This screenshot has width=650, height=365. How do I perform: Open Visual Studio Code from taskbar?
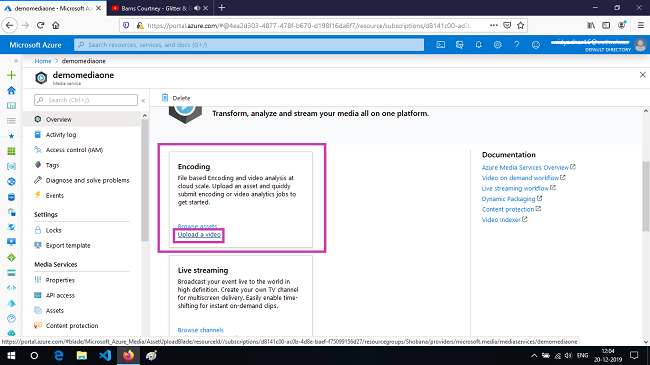click(x=105, y=355)
